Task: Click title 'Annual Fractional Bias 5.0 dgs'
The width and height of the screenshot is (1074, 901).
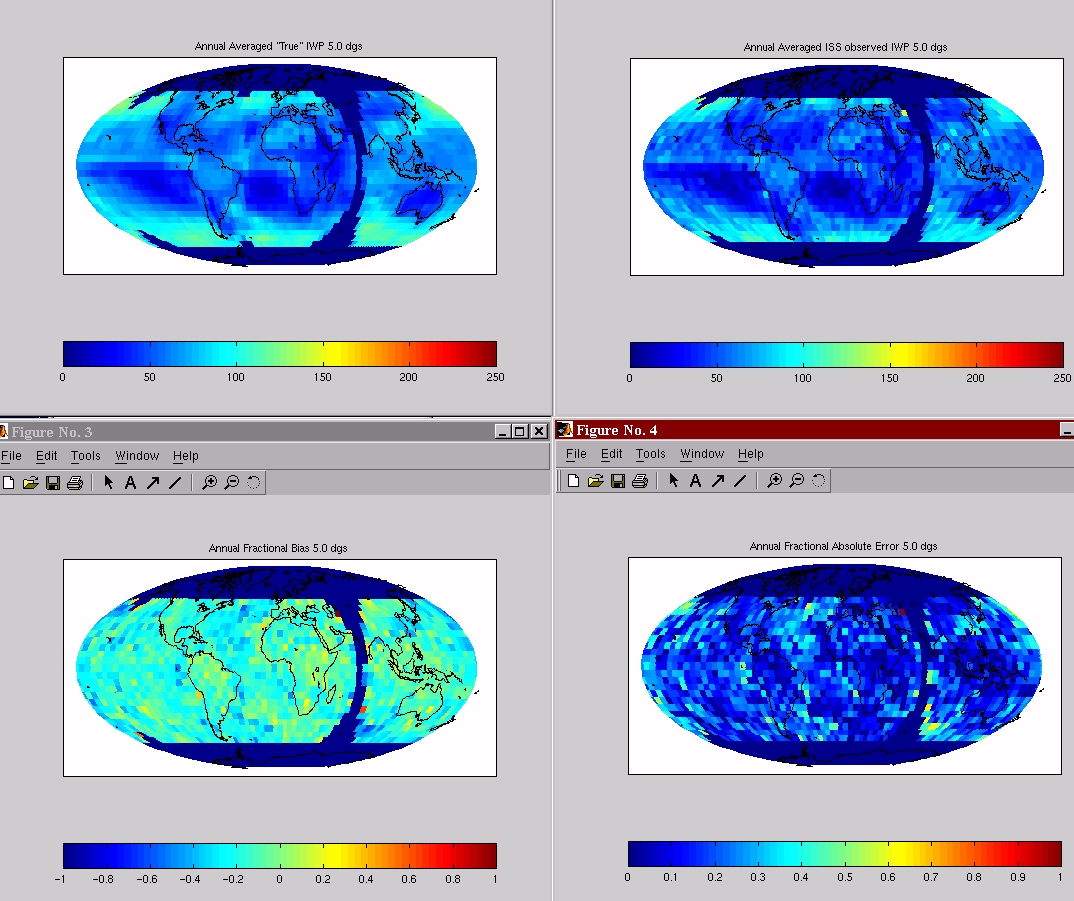Action: pyautogui.click(x=278, y=548)
